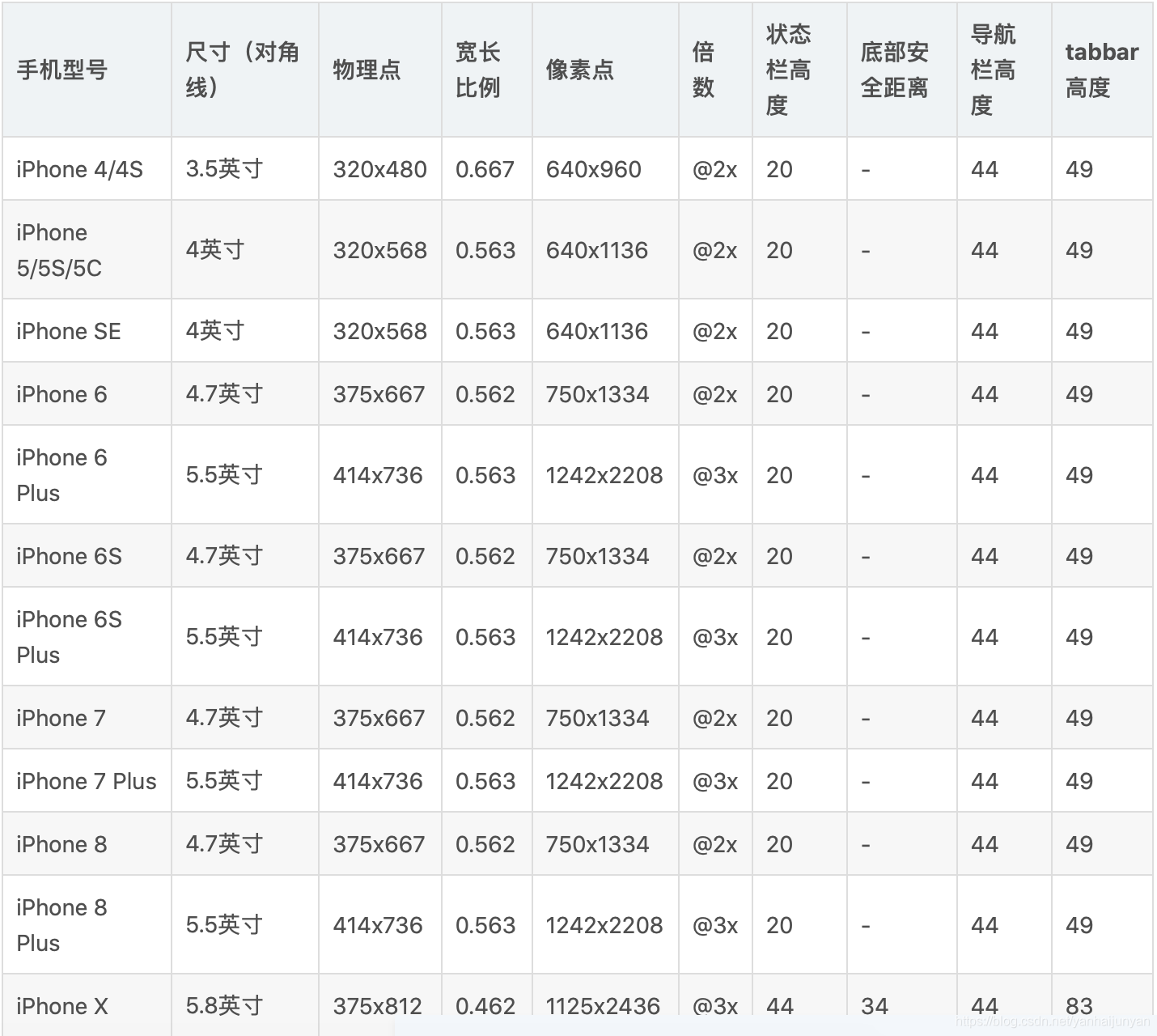This screenshot has width=1157, height=1036.
Task: Click 640x1136 in the iPhone SE row
Action: (x=597, y=331)
